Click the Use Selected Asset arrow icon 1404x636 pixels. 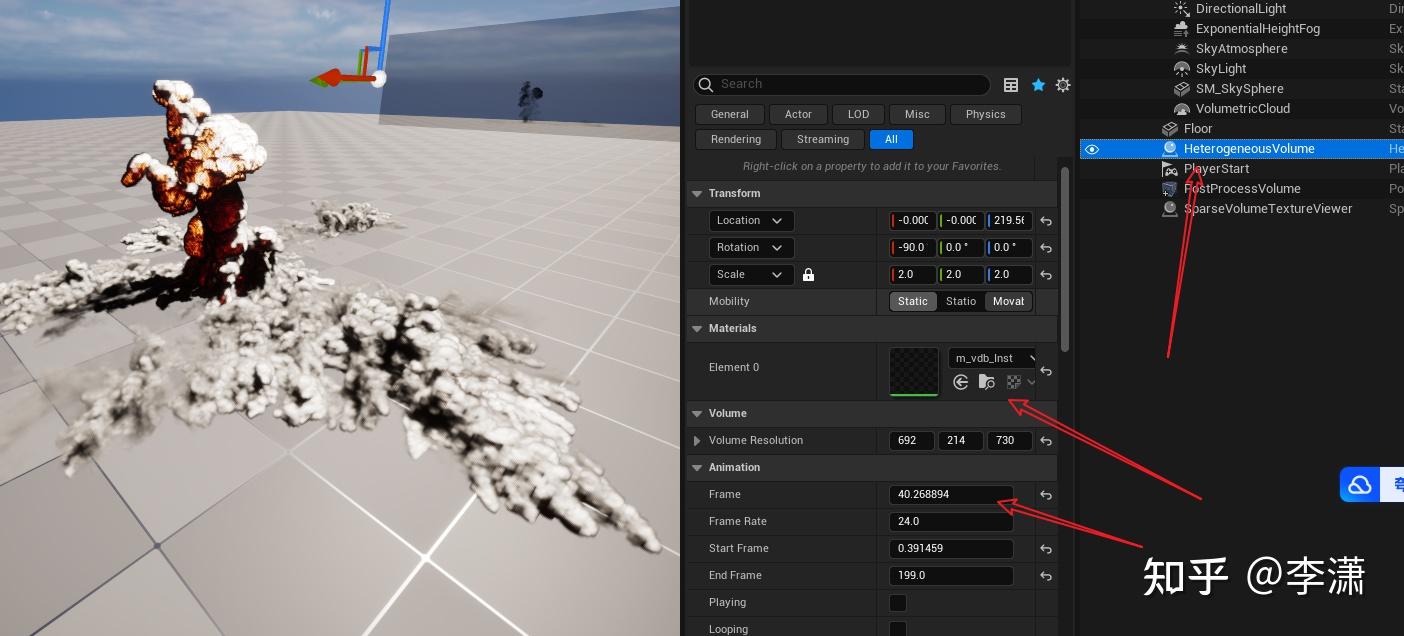[x=961, y=382]
